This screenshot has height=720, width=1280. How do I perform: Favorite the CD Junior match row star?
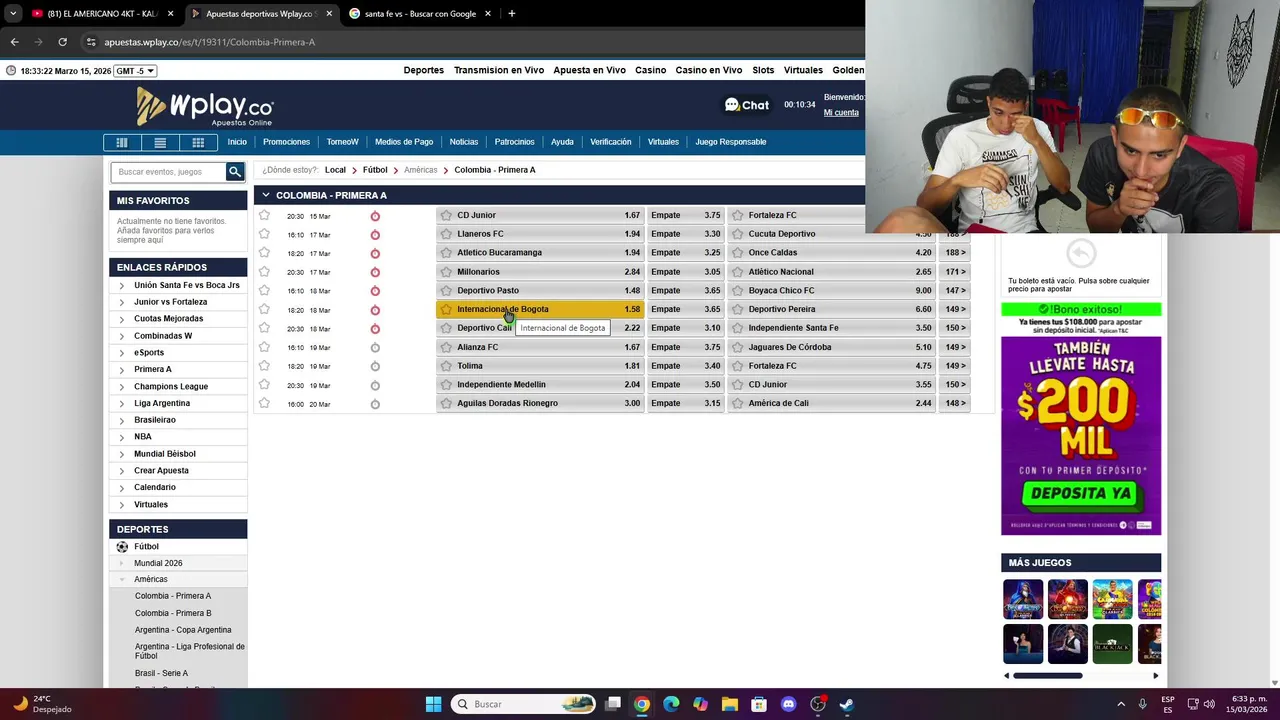pyautogui.click(x=264, y=215)
